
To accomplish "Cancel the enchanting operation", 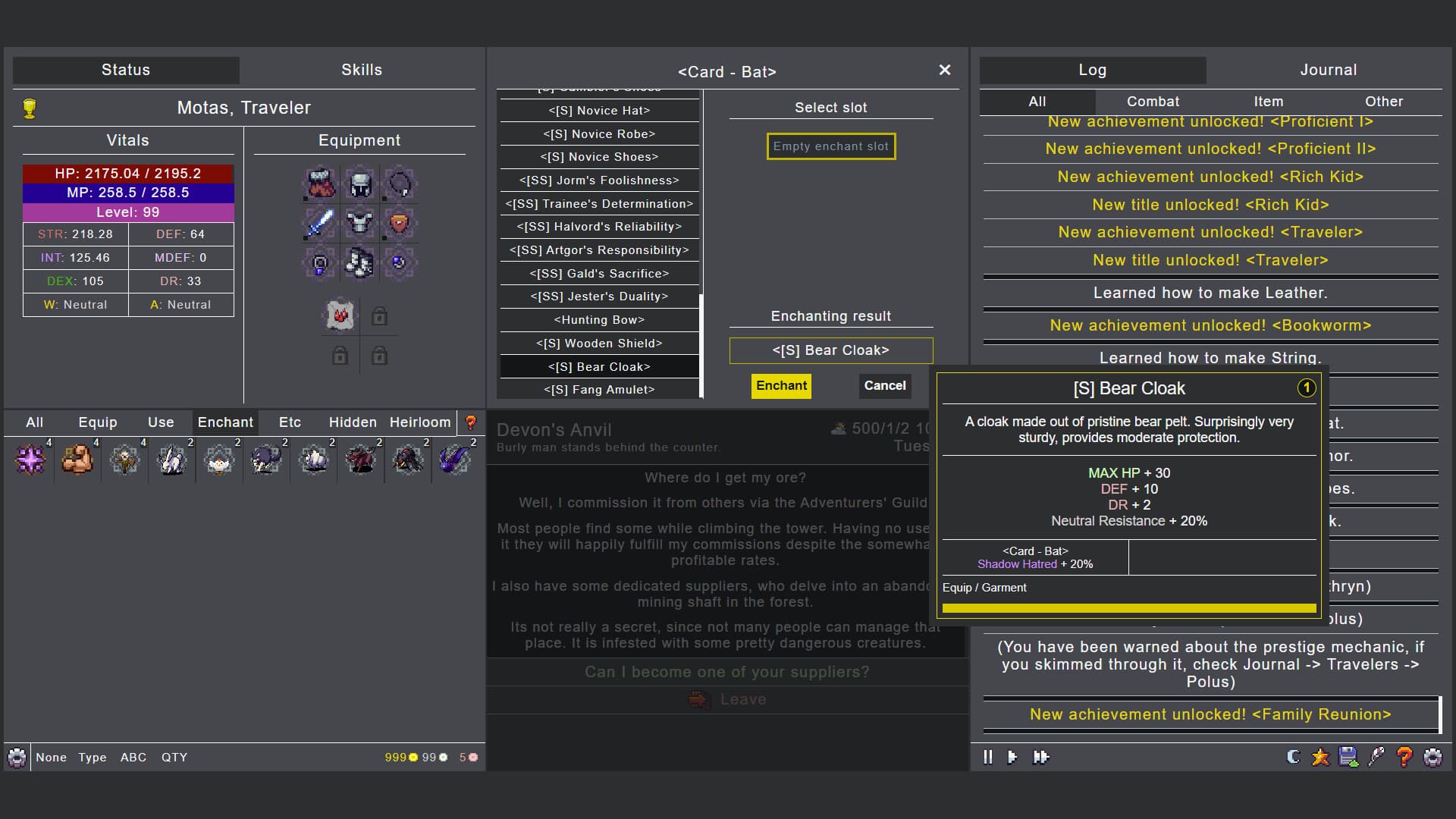I will 884,386.
